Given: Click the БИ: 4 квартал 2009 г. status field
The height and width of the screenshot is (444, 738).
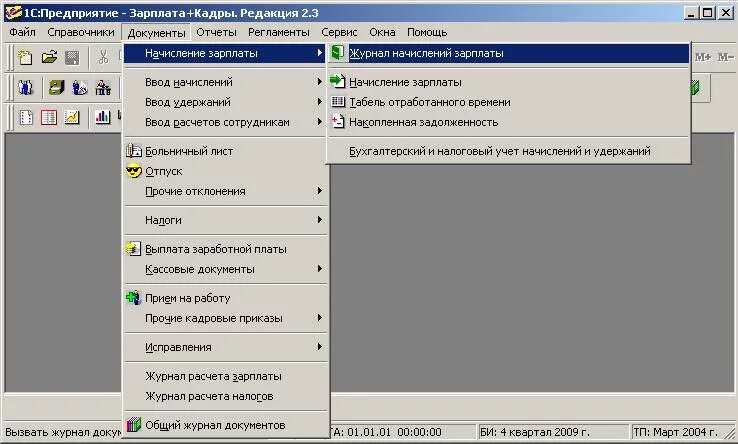Looking at the screenshot, I should [x=553, y=432].
